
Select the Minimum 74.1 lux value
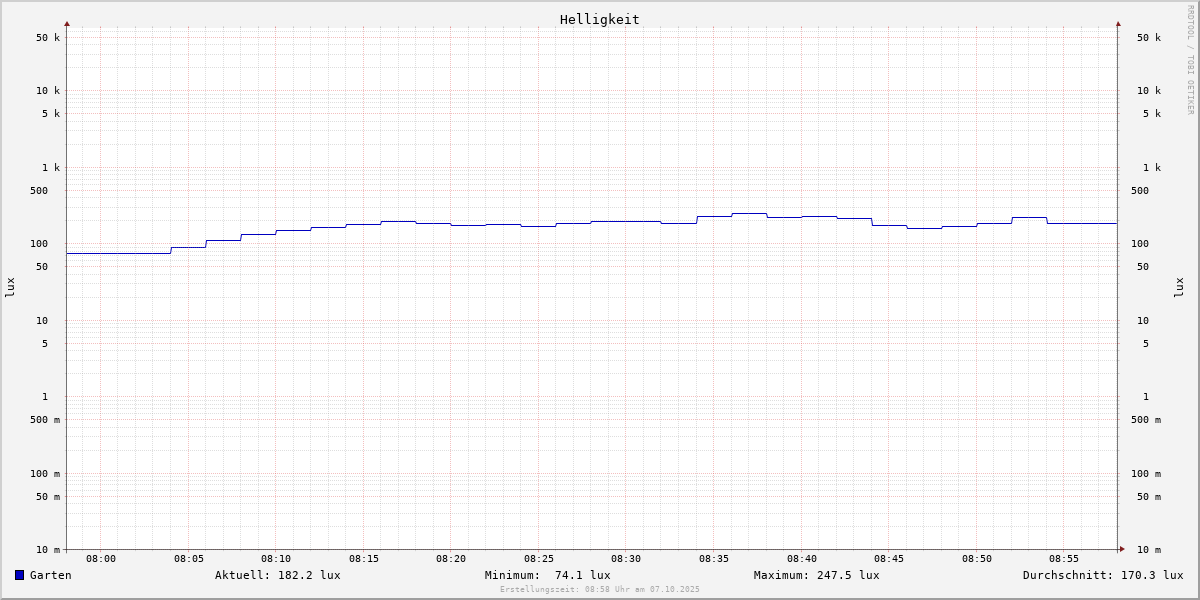coord(547,575)
